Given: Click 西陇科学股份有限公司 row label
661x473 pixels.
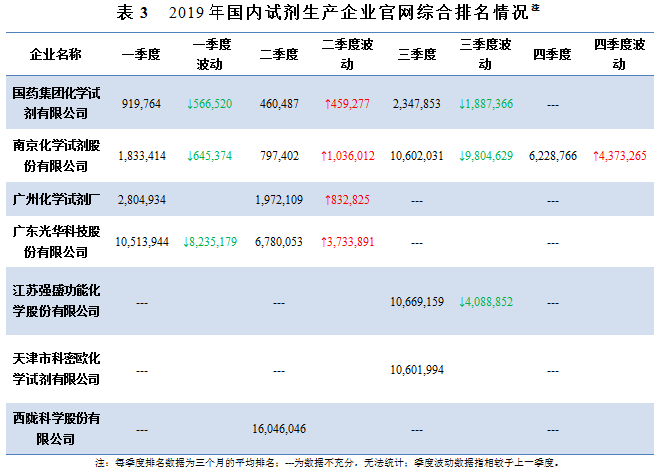Looking at the screenshot, I should click(x=57, y=428).
